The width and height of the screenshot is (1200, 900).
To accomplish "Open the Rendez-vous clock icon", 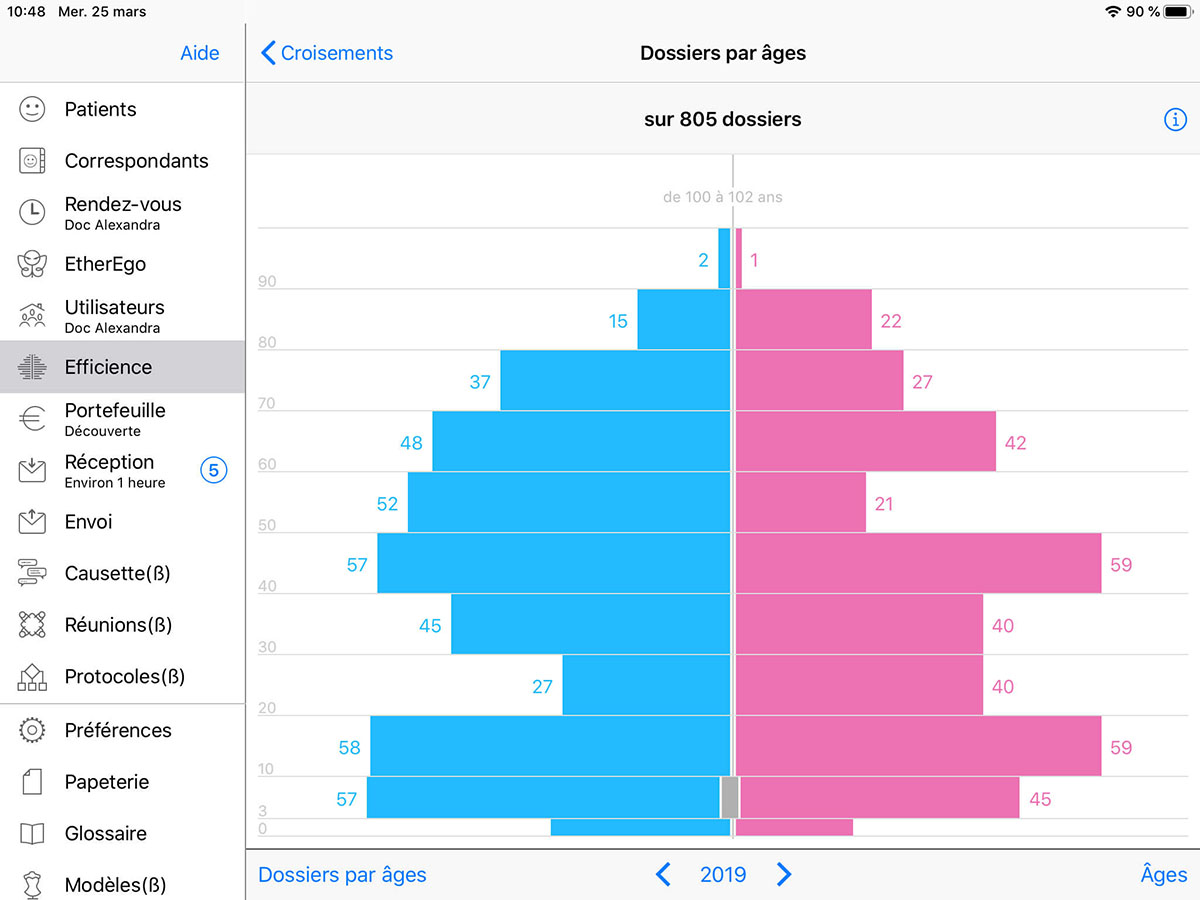I will (33, 212).
